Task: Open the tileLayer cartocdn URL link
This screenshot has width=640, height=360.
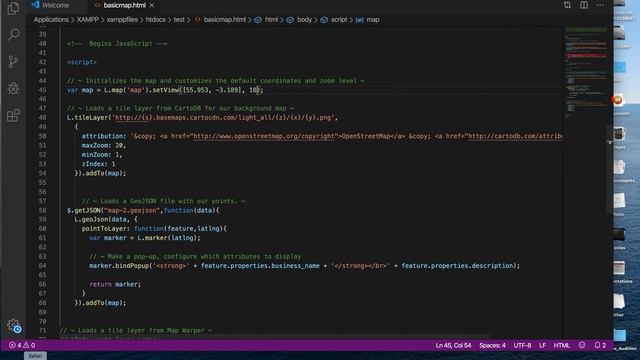Action: [224, 118]
